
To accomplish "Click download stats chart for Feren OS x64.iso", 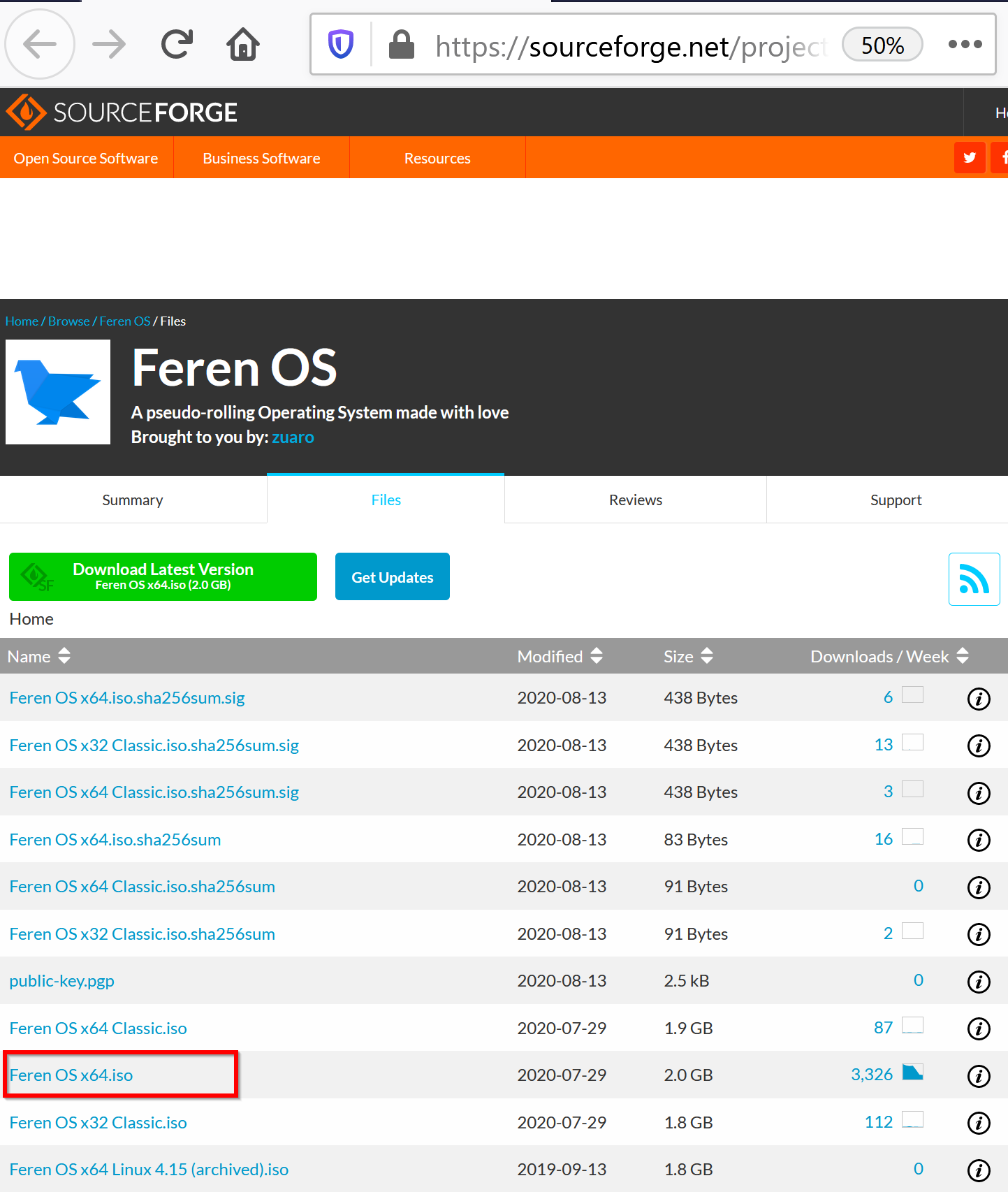I will coord(912,1072).
